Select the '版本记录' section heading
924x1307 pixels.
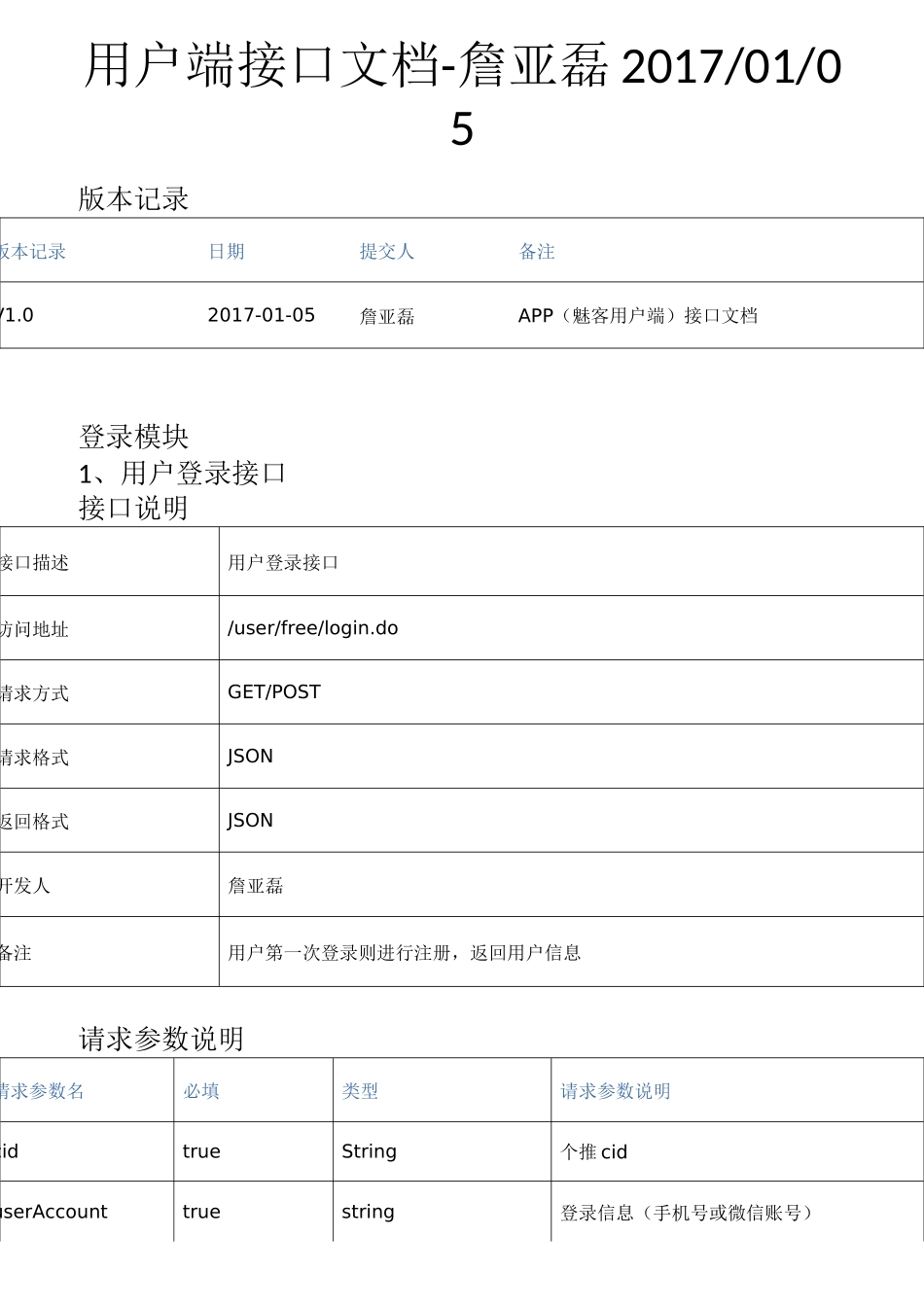(133, 199)
